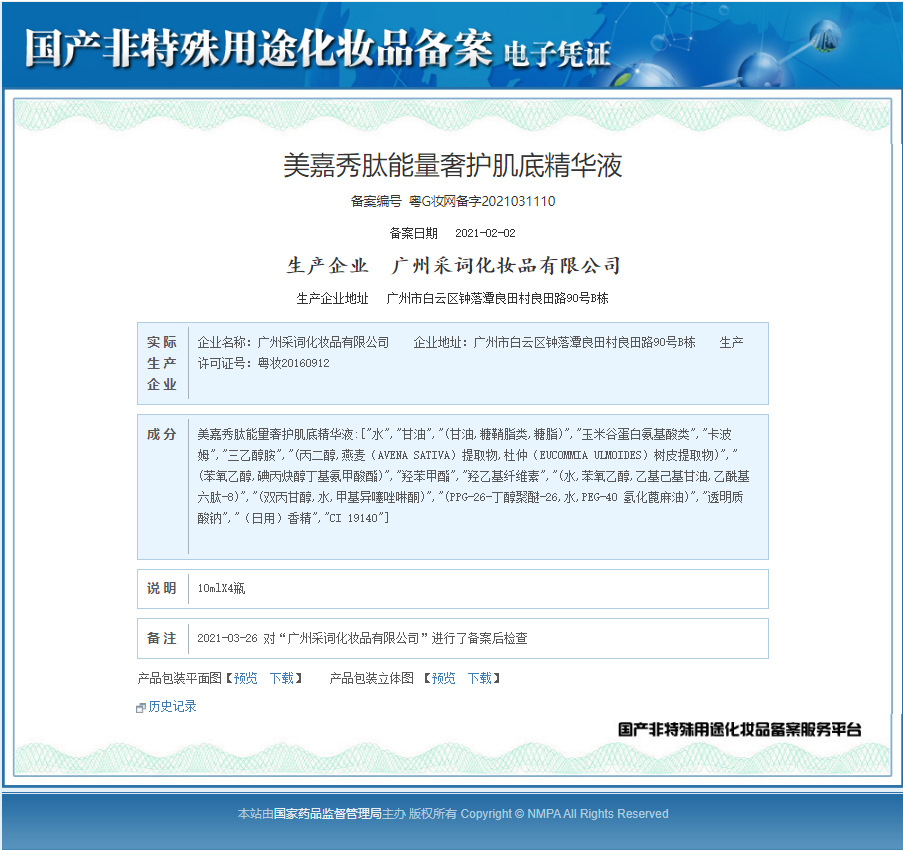Click the 备案日期 2021-02-02 value
Screen dimensions: 903x850
(485, 233)
